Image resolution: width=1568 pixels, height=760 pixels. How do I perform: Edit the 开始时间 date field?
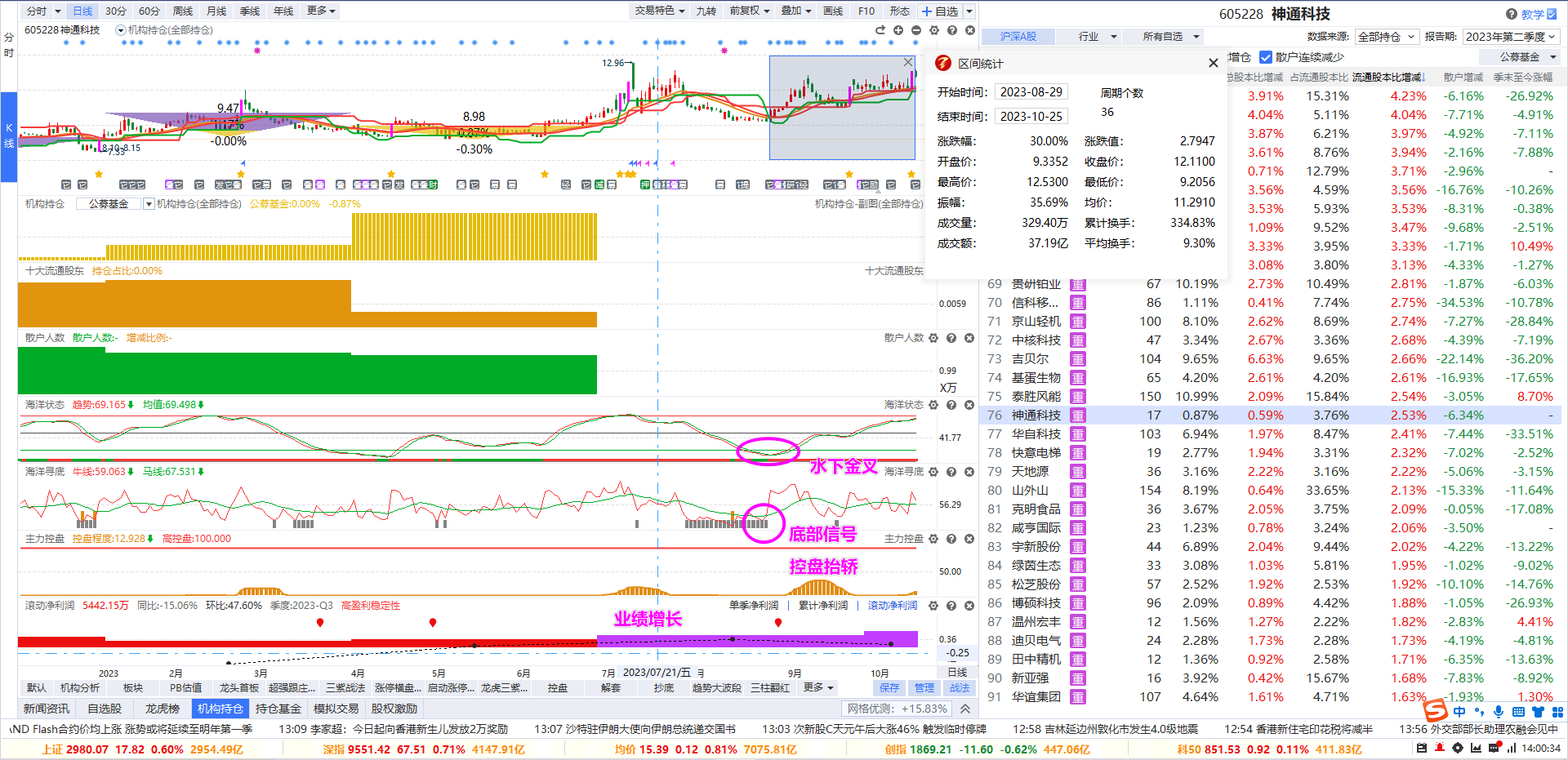point(1031,92)
